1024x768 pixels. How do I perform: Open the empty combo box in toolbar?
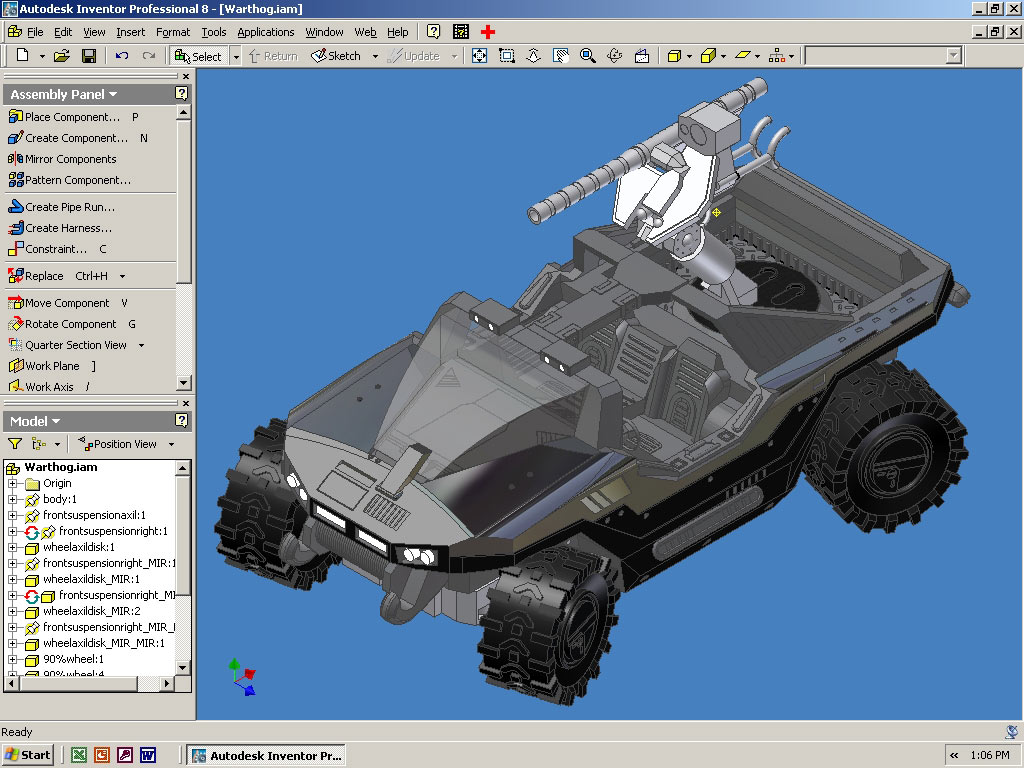(x=953, y=56)
